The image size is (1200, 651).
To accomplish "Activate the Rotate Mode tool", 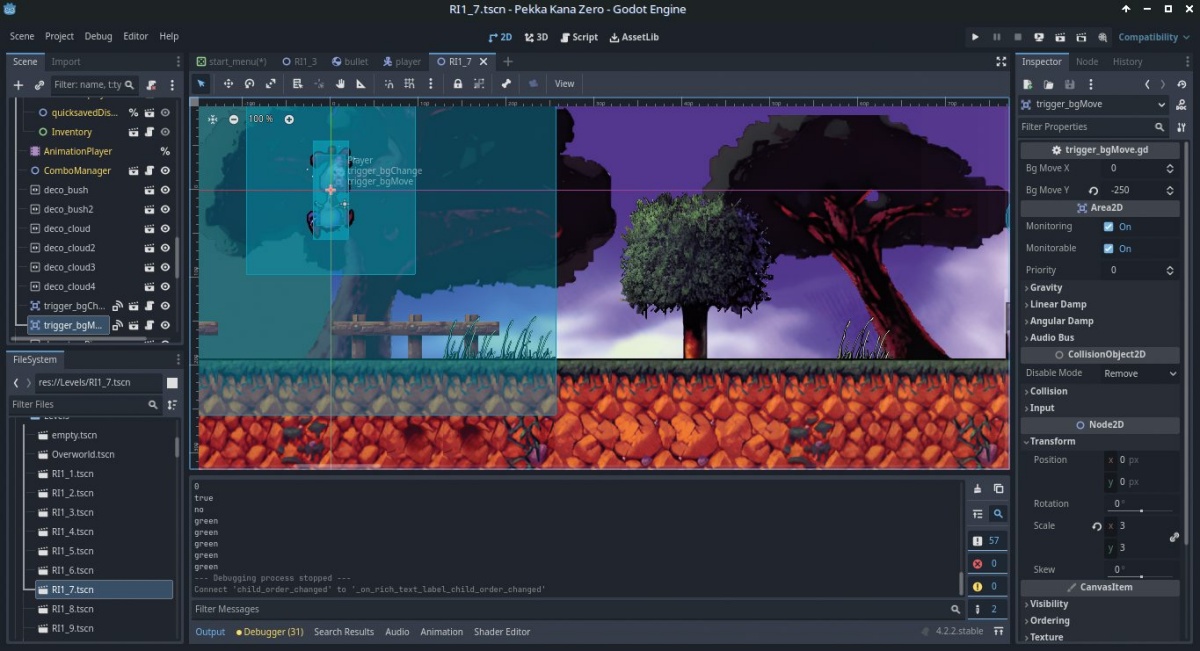I will 249,84.
